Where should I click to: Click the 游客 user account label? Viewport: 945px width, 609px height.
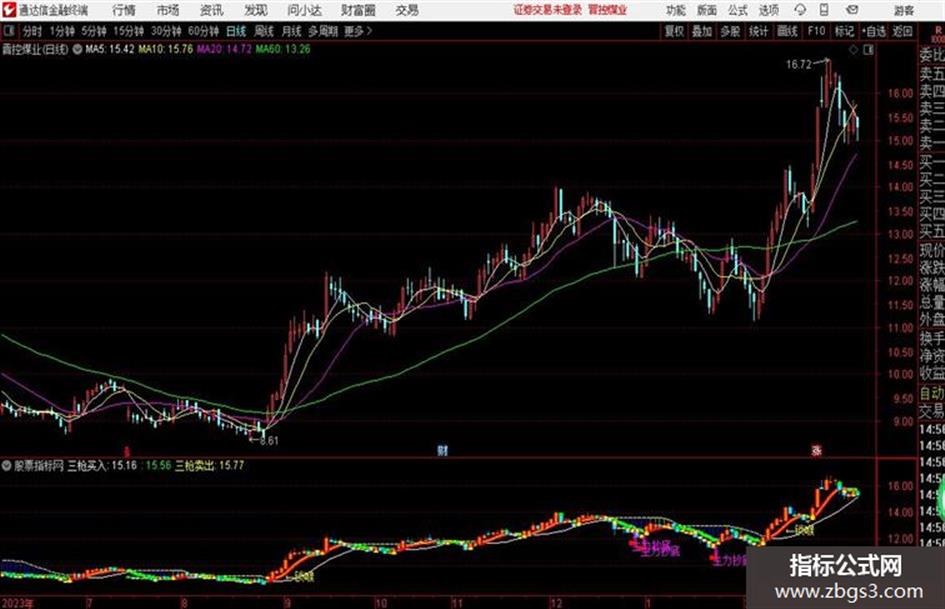pyautogui.click(x=903, y=10)
